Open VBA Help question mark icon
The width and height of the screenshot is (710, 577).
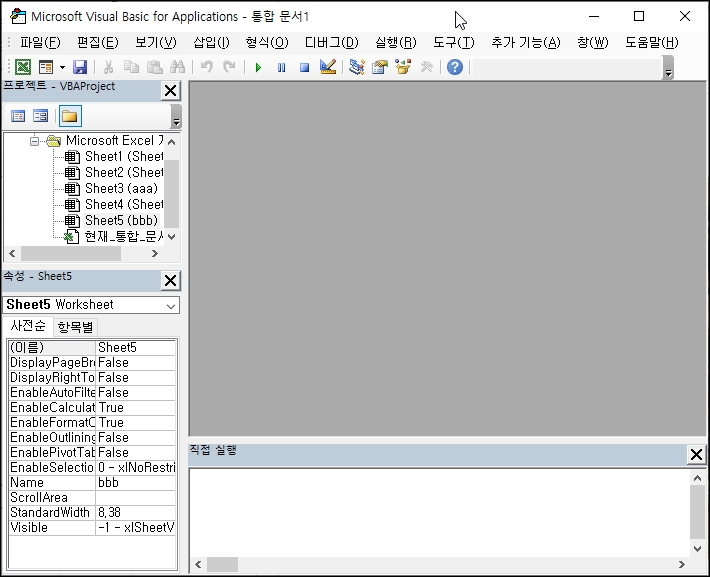click(x=455, y=67)
